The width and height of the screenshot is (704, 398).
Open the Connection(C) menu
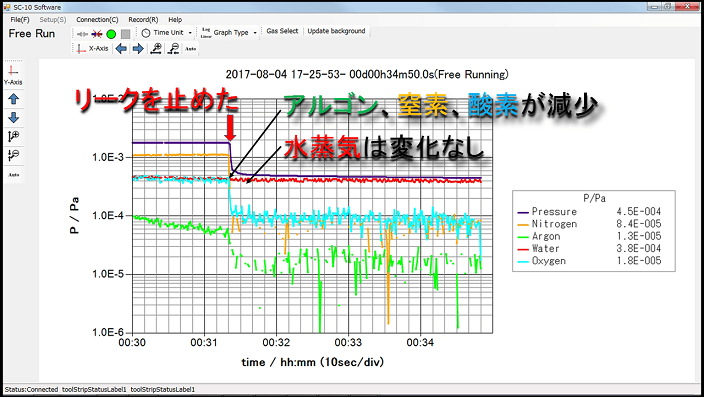tap(97, 20)
